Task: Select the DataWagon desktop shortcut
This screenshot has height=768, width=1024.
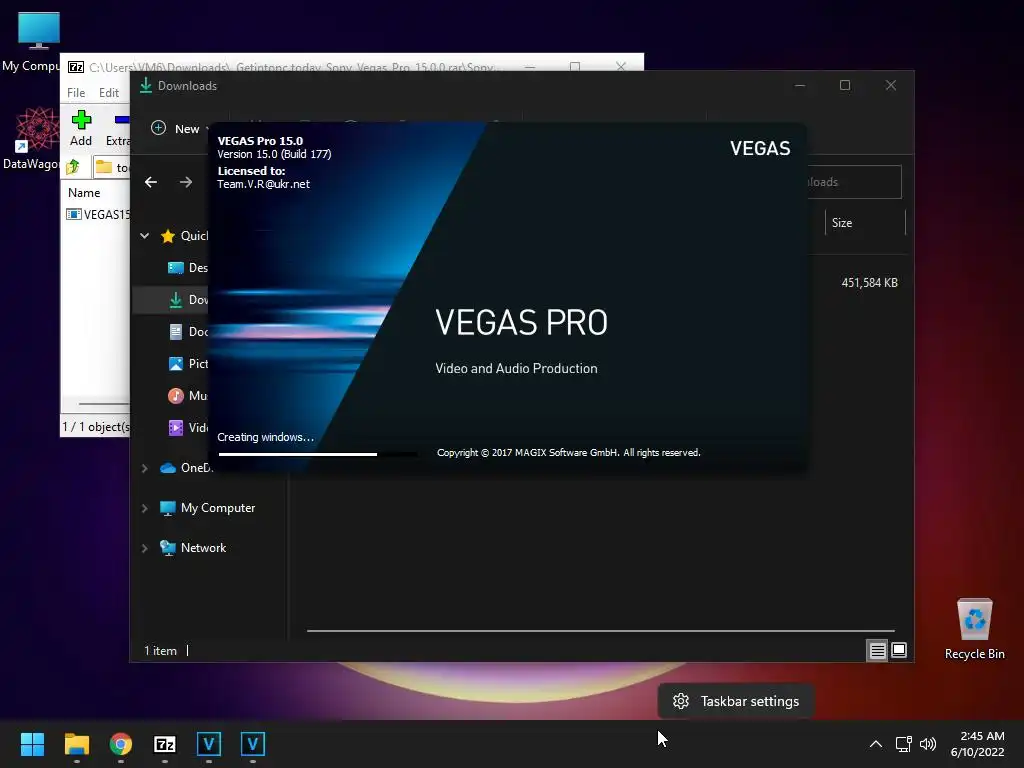Action: pos(31,138)
